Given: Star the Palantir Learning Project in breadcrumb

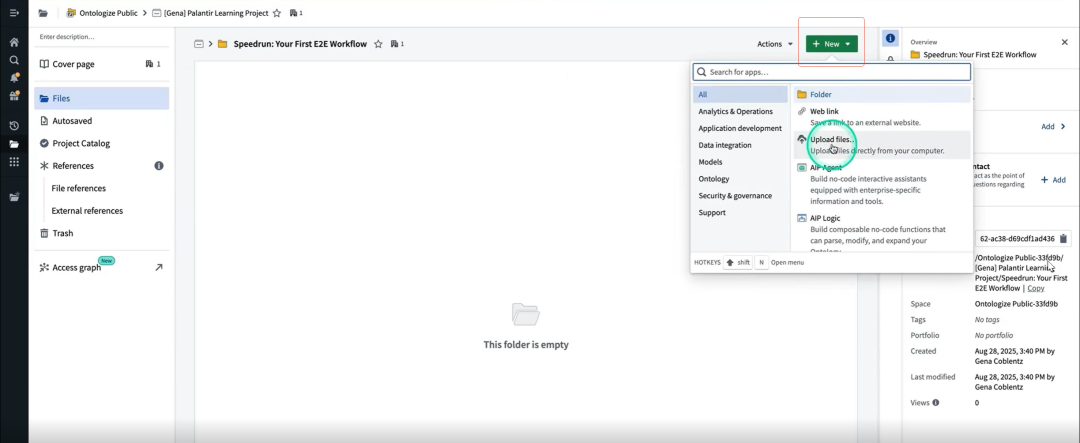Looking at the screenshot, I should tap(277, 13).
